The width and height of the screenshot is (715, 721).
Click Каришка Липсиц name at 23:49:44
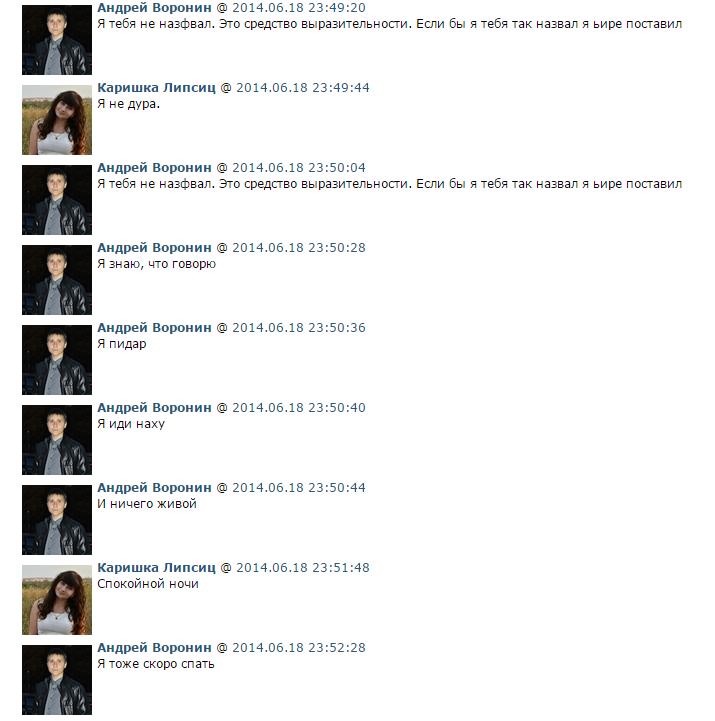tap(156, 88)
